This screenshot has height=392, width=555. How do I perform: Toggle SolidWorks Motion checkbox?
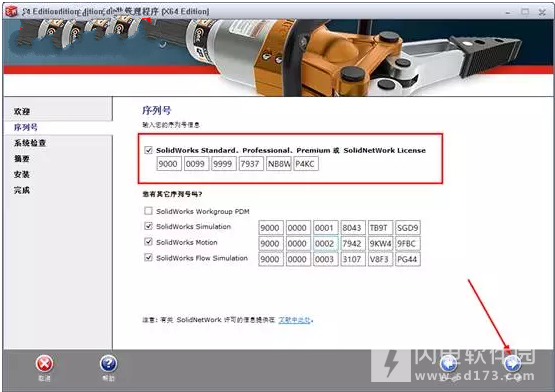pos(148,242)
